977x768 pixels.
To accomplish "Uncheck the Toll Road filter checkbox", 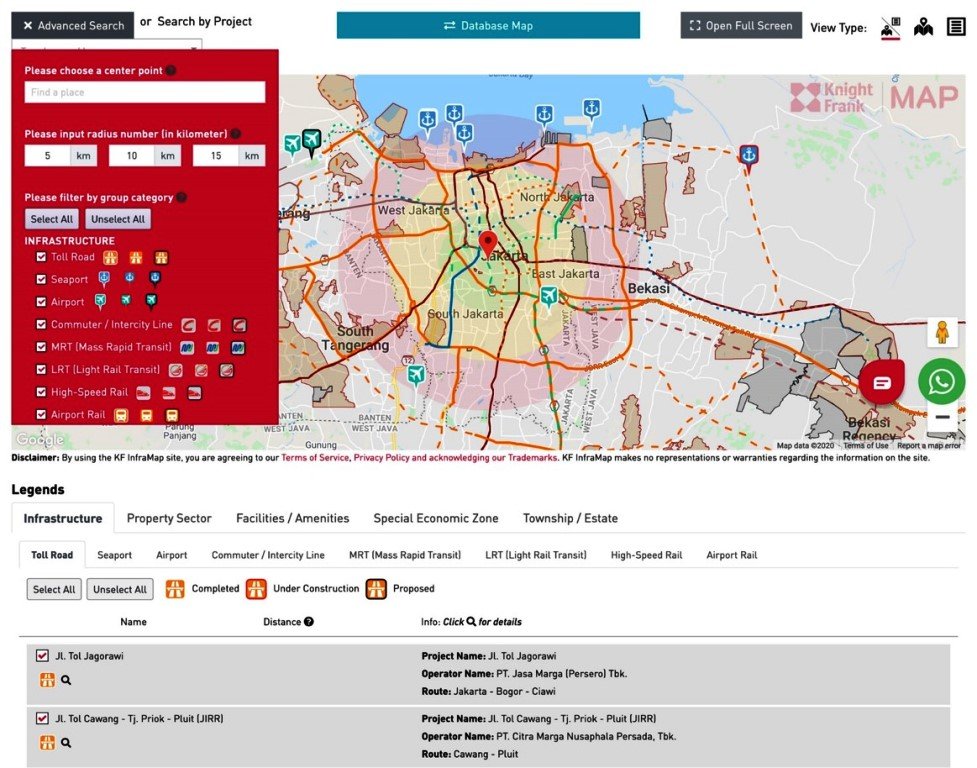I will [x=41, y=257].
